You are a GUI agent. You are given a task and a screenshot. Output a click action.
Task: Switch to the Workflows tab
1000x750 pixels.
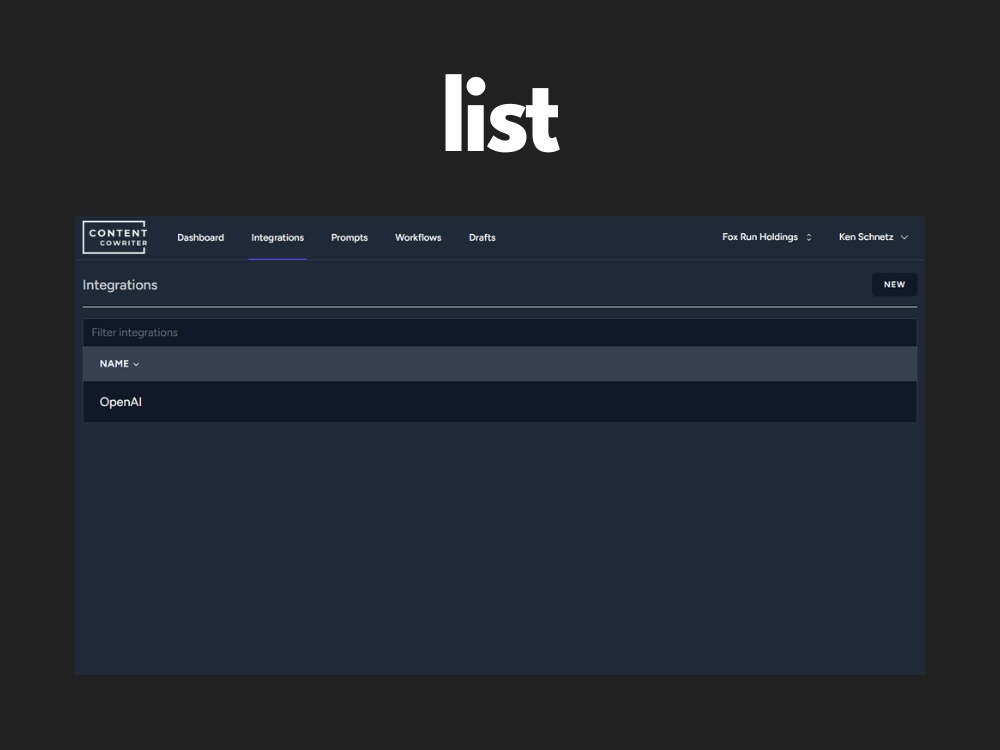pos(418,237)
